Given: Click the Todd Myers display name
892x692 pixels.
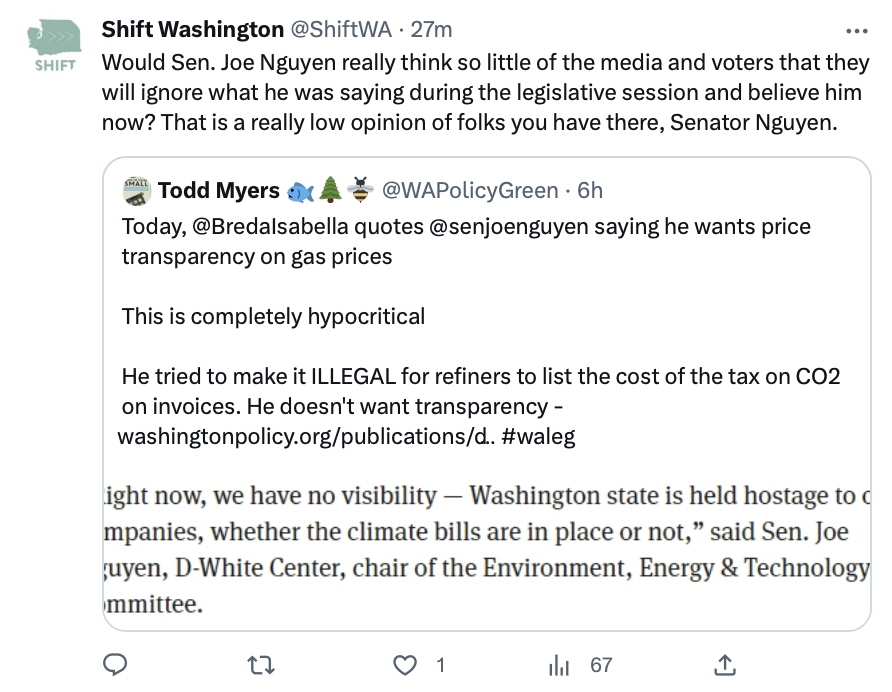Looking at the screenshot, I should (219, 191).
